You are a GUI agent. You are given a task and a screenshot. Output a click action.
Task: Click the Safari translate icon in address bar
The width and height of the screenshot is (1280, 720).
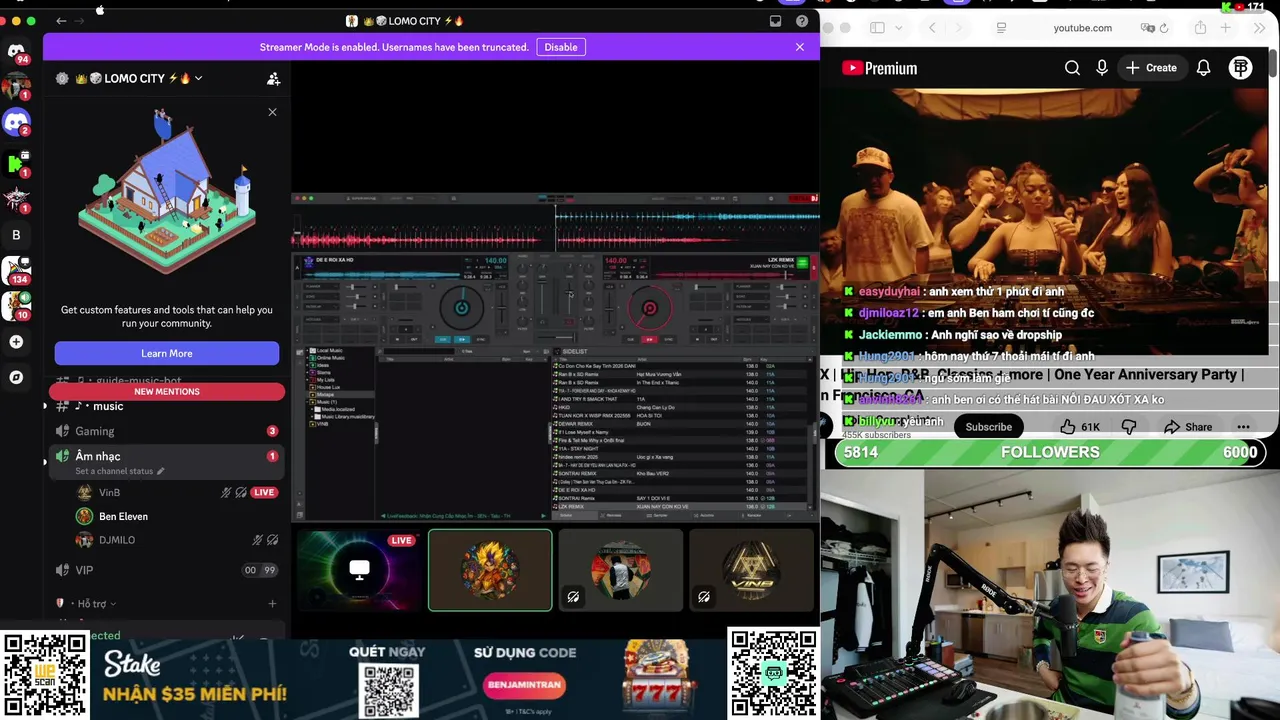pos(1148,28)
